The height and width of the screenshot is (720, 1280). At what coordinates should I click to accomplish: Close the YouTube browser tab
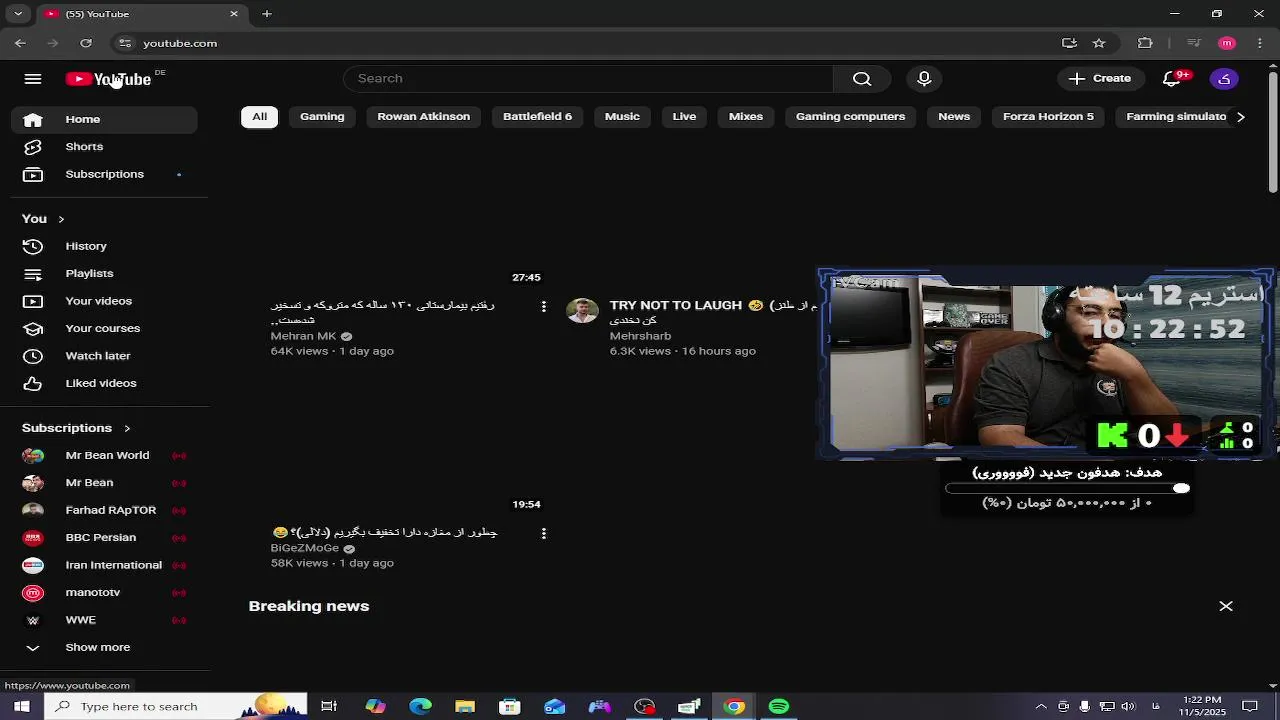point(234,14)
